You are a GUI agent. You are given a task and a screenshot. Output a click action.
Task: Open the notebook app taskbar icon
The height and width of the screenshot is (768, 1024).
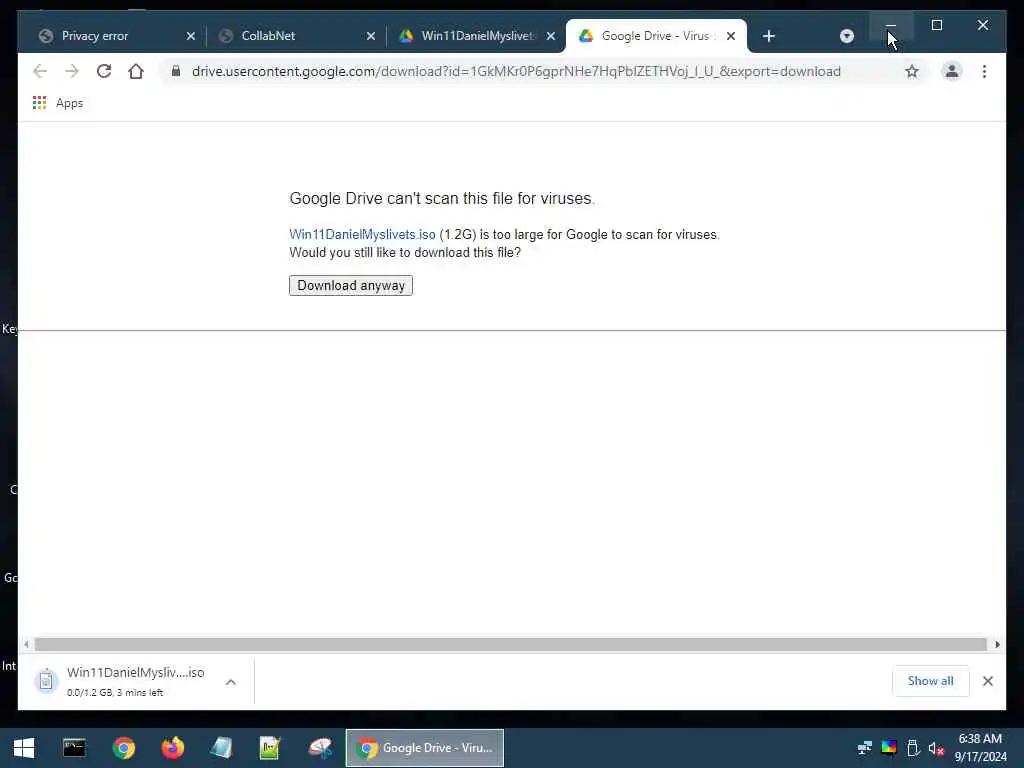[221, 748]
